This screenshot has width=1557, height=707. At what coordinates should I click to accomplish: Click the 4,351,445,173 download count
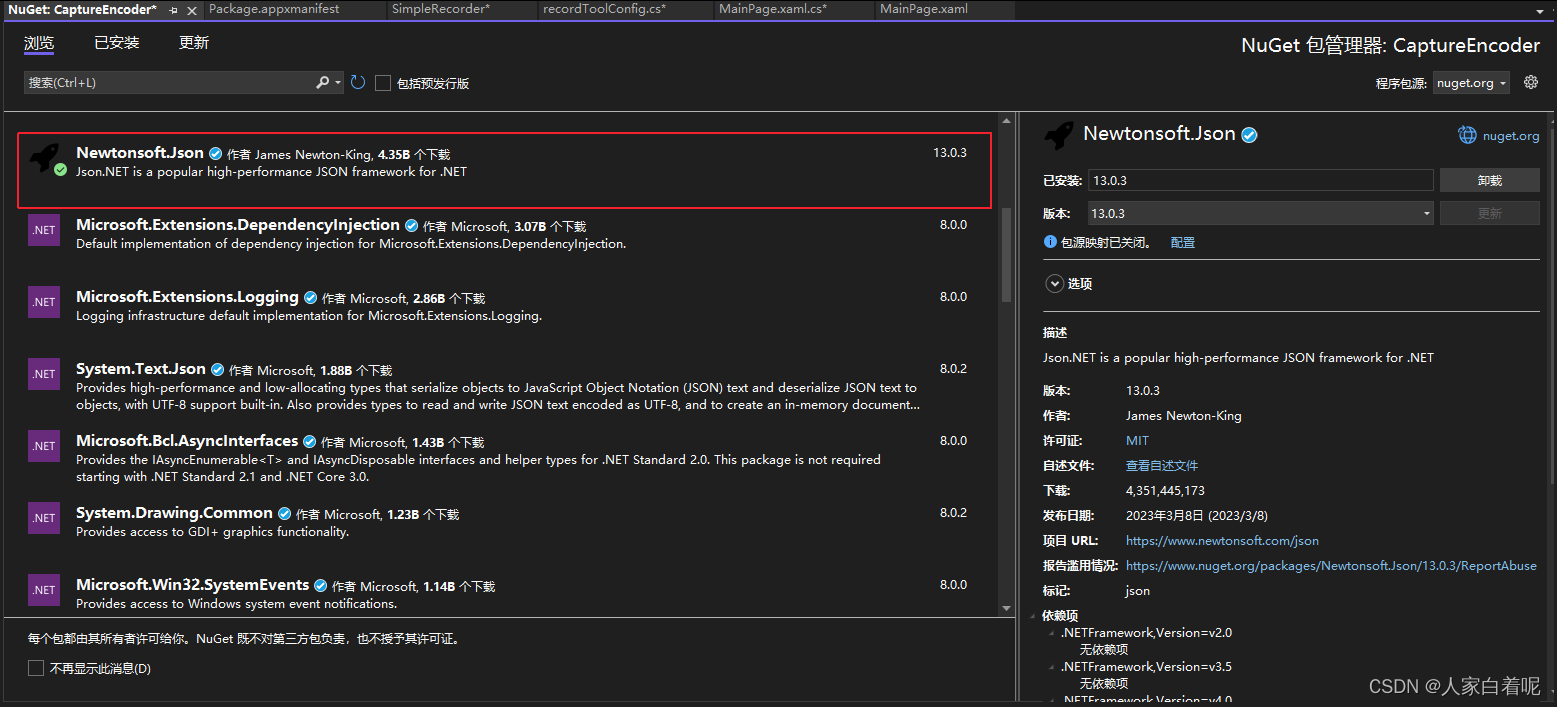click(x=1165, y=491)
